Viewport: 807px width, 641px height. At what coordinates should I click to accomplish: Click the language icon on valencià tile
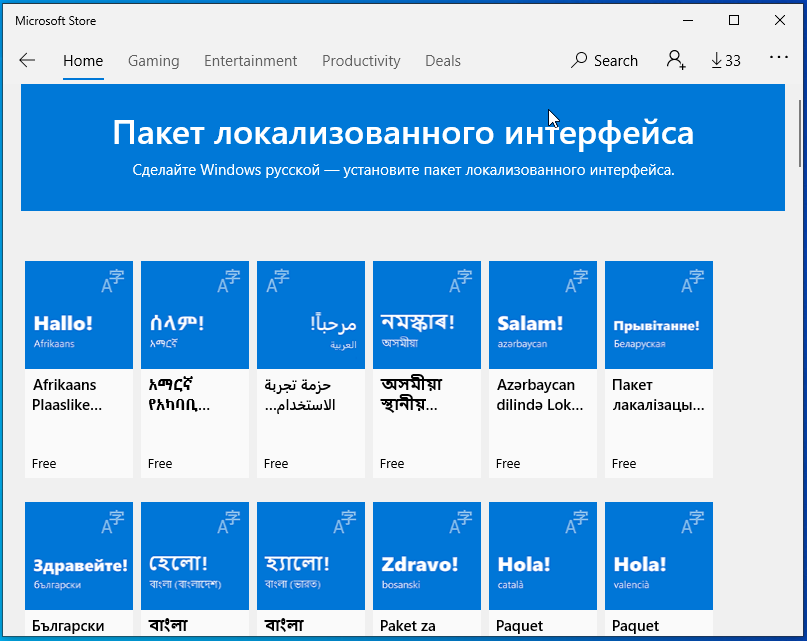pyautogui.click(x=693, y=522)
